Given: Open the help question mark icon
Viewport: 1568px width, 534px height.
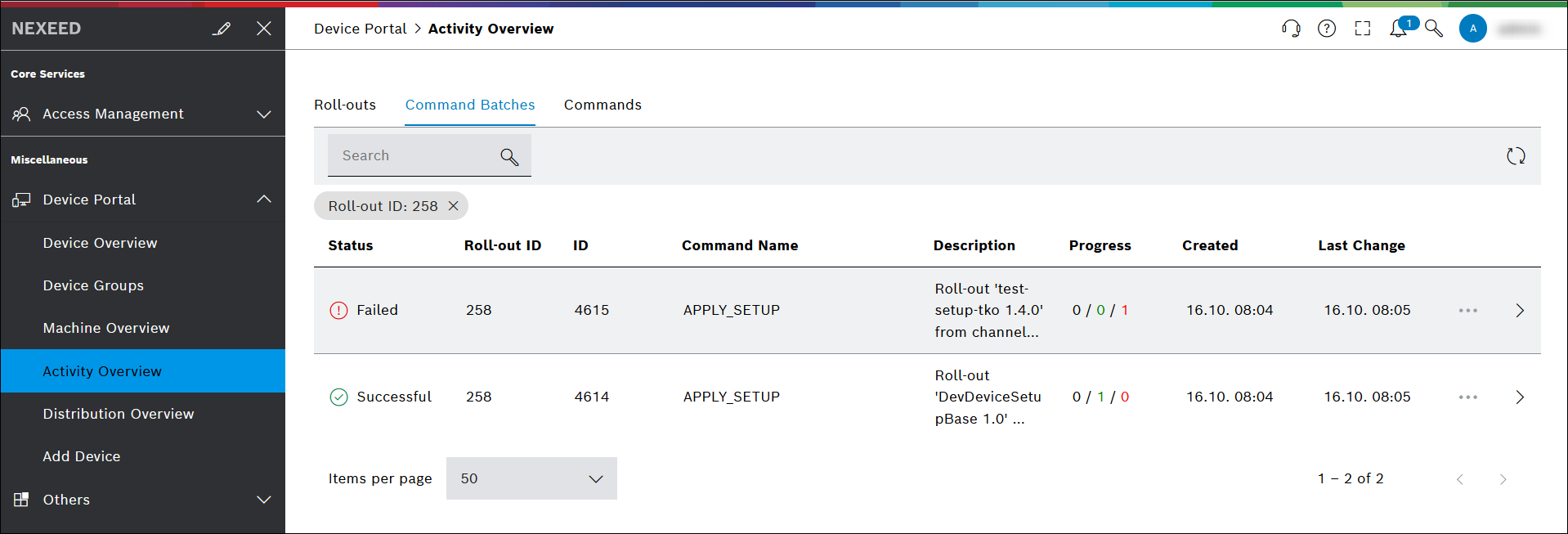Looking at the screenshot, I should (x=1327, y=29).
